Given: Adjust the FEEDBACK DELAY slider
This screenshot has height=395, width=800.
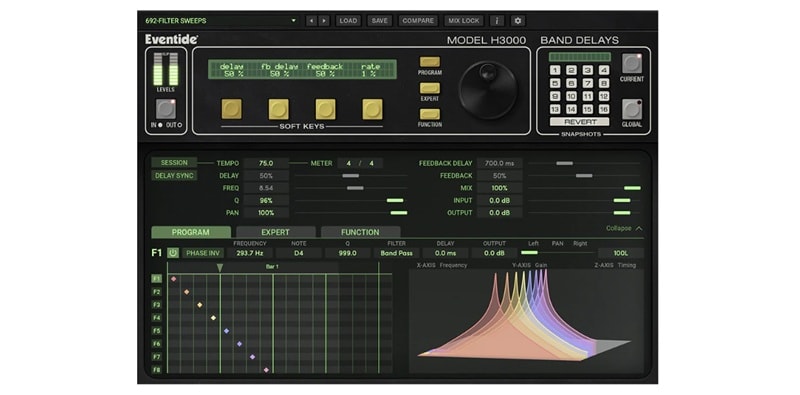Looking at the screenshot, I should pyautogui.click(x=564, y=163).
